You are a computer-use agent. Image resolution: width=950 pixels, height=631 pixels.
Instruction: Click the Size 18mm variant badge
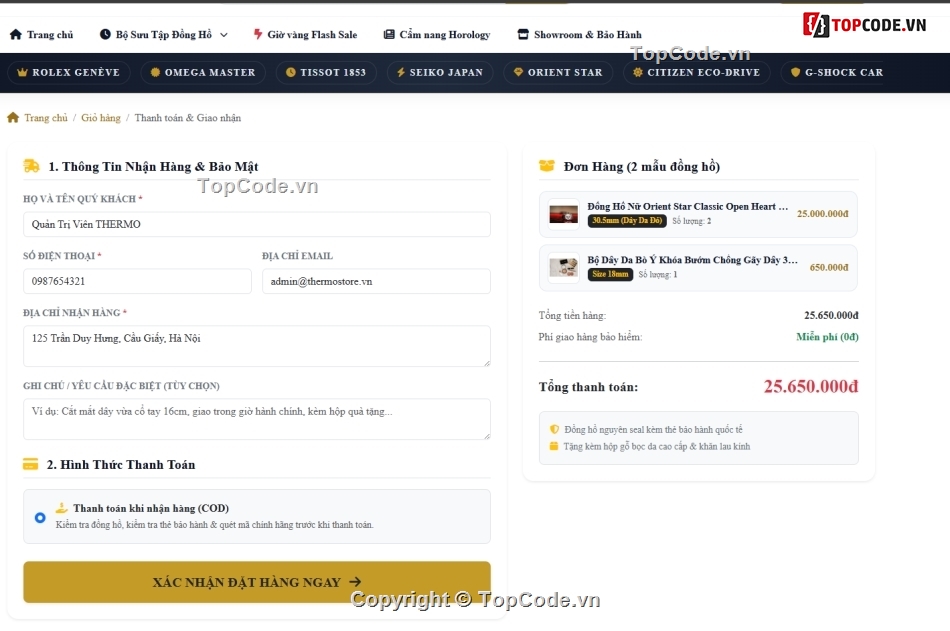(610, 275)
